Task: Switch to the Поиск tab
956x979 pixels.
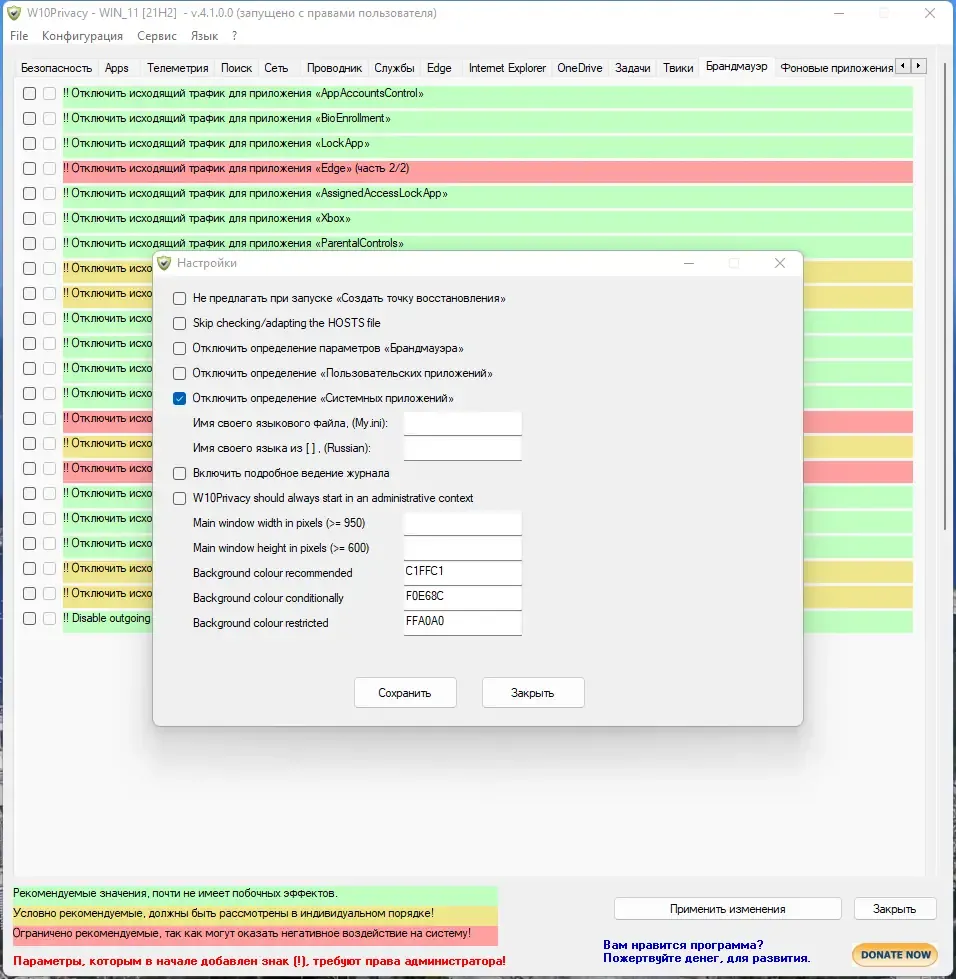Action: (236, 68)
